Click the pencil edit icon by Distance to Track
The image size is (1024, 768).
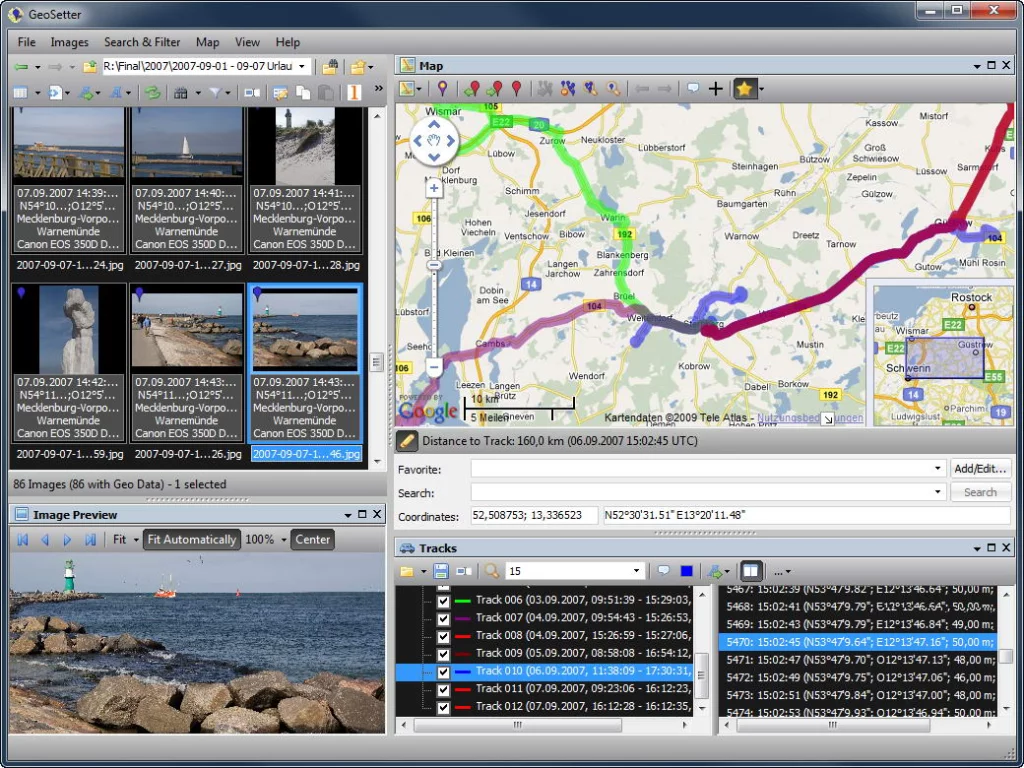tap(407, 441)
